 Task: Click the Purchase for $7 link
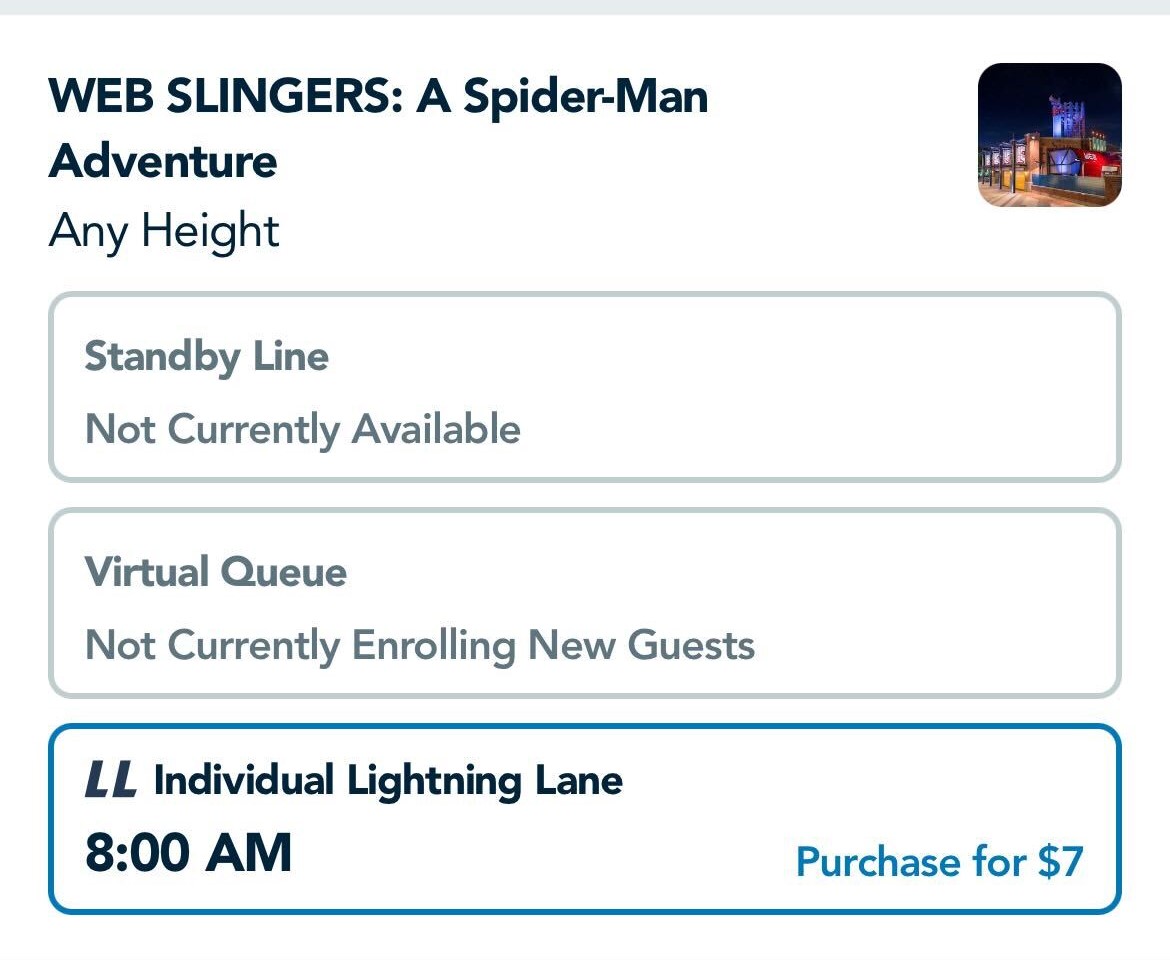(x=939, y=862)
